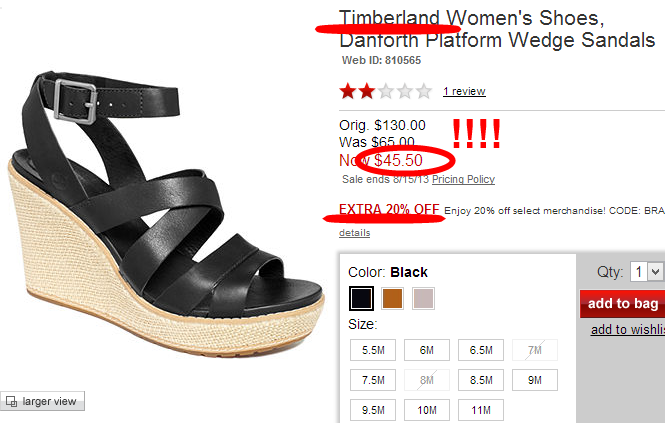This screenshot has height=423, width=665.
Task: Select size 10M
Action: tap(427, 410)
